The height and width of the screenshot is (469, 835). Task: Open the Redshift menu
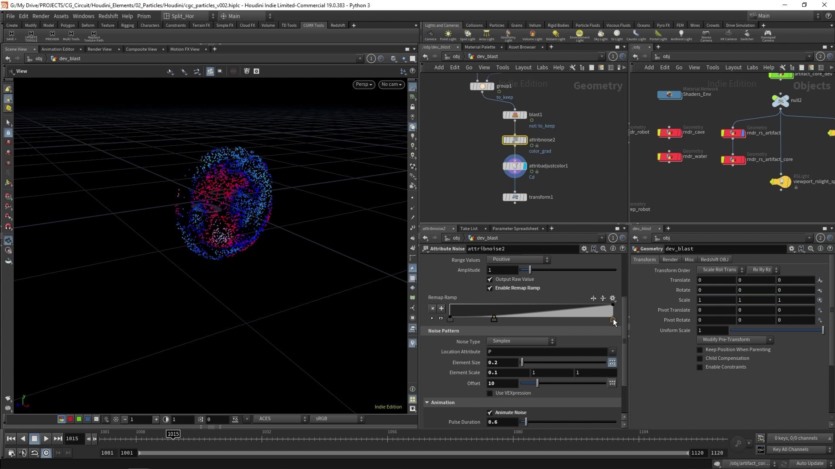pyautogui.click(x=108, y=16)
